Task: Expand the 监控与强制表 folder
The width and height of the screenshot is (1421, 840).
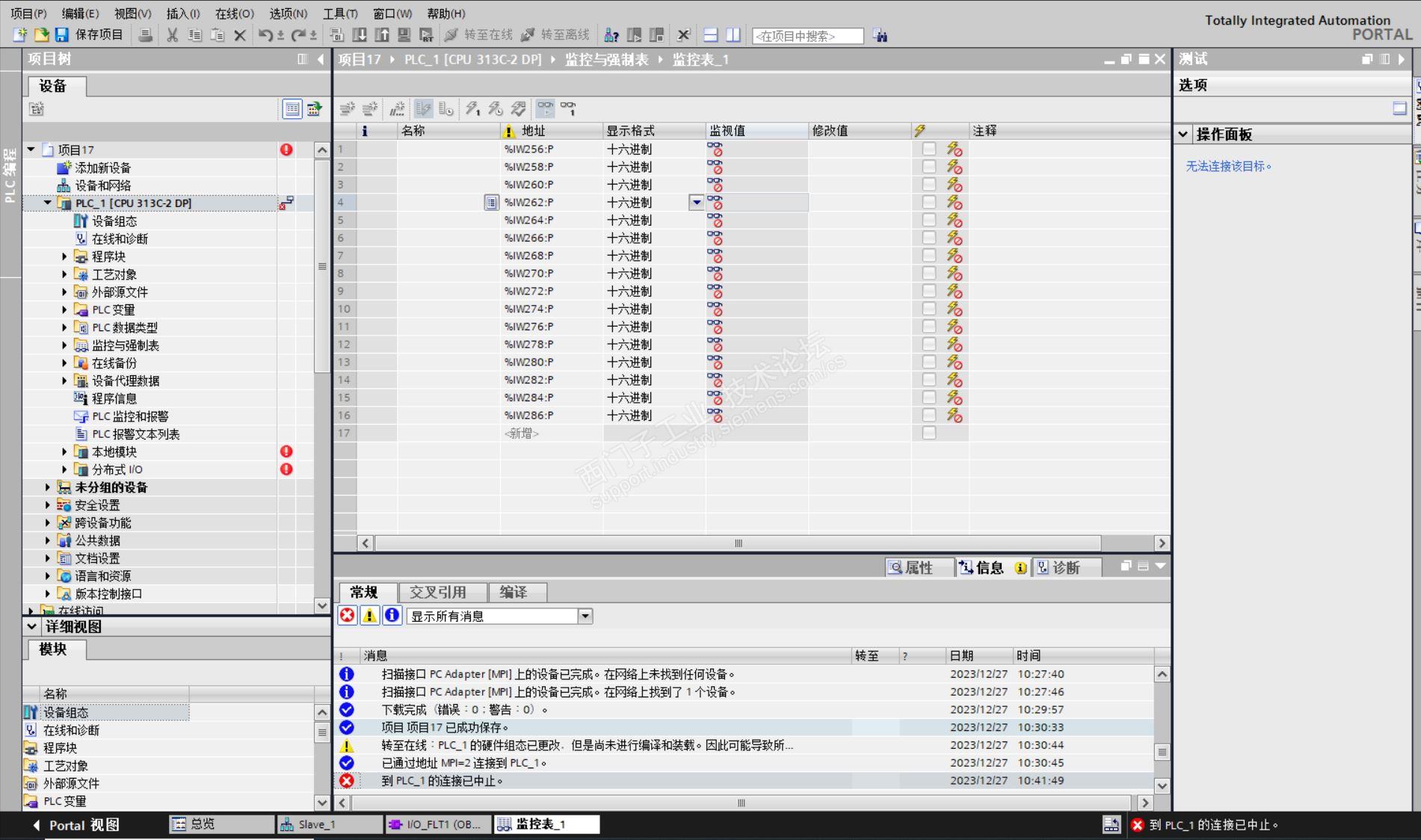Action: tap(64, 345)
